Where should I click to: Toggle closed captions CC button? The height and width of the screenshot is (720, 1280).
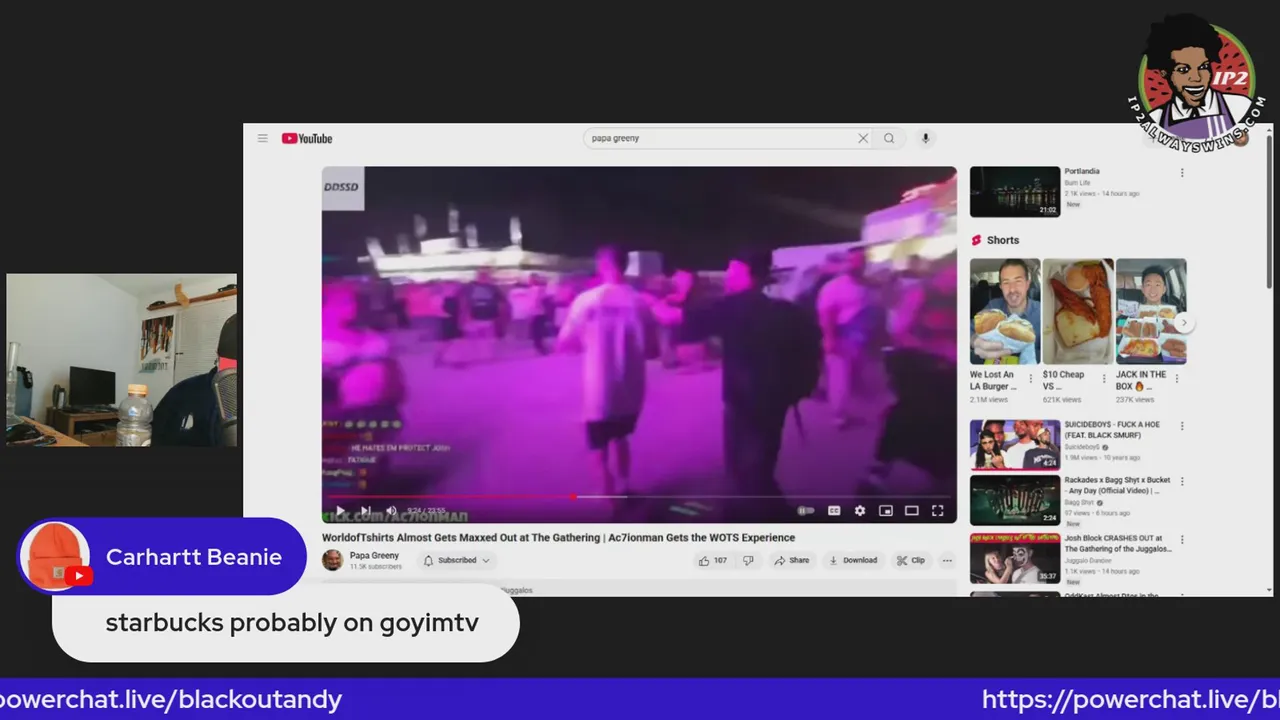(x=834, y=511)
